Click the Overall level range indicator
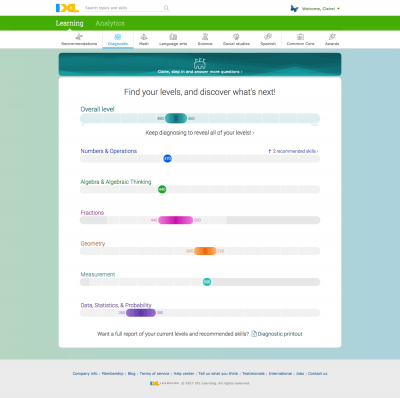This screenshot has width=400, height=398. 176,118
